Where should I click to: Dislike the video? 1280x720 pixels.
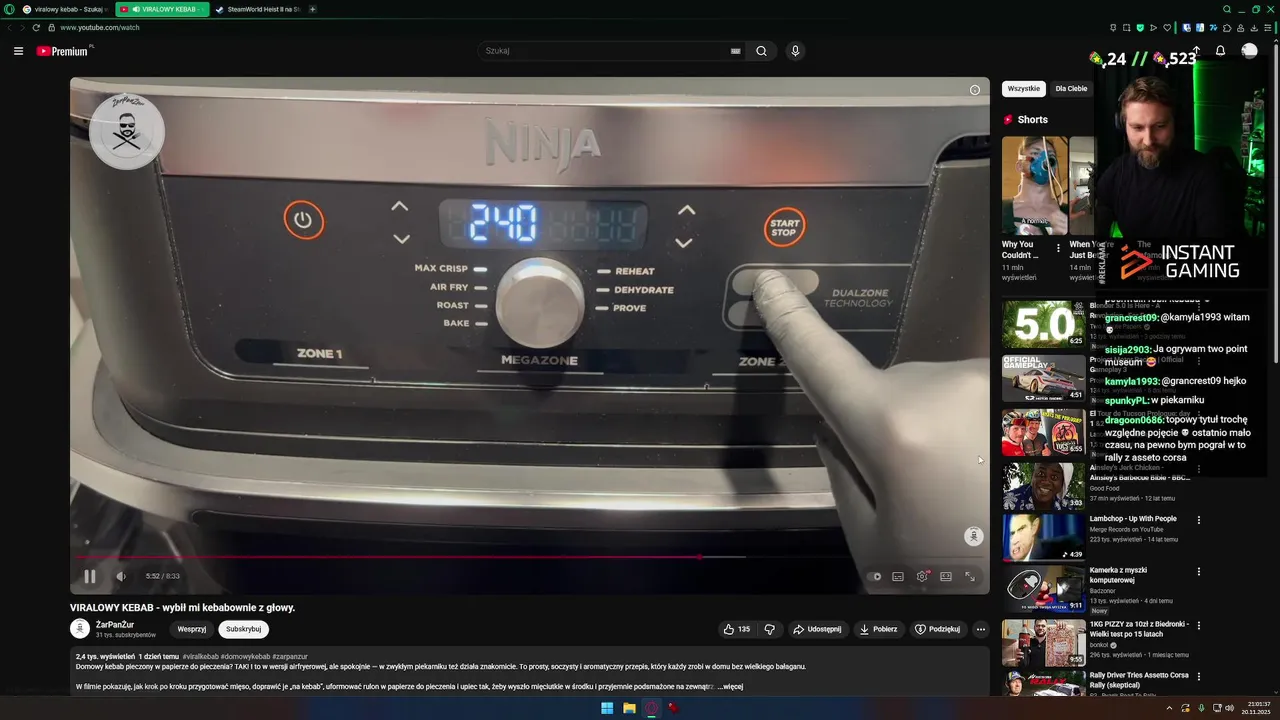coord(769,629)
